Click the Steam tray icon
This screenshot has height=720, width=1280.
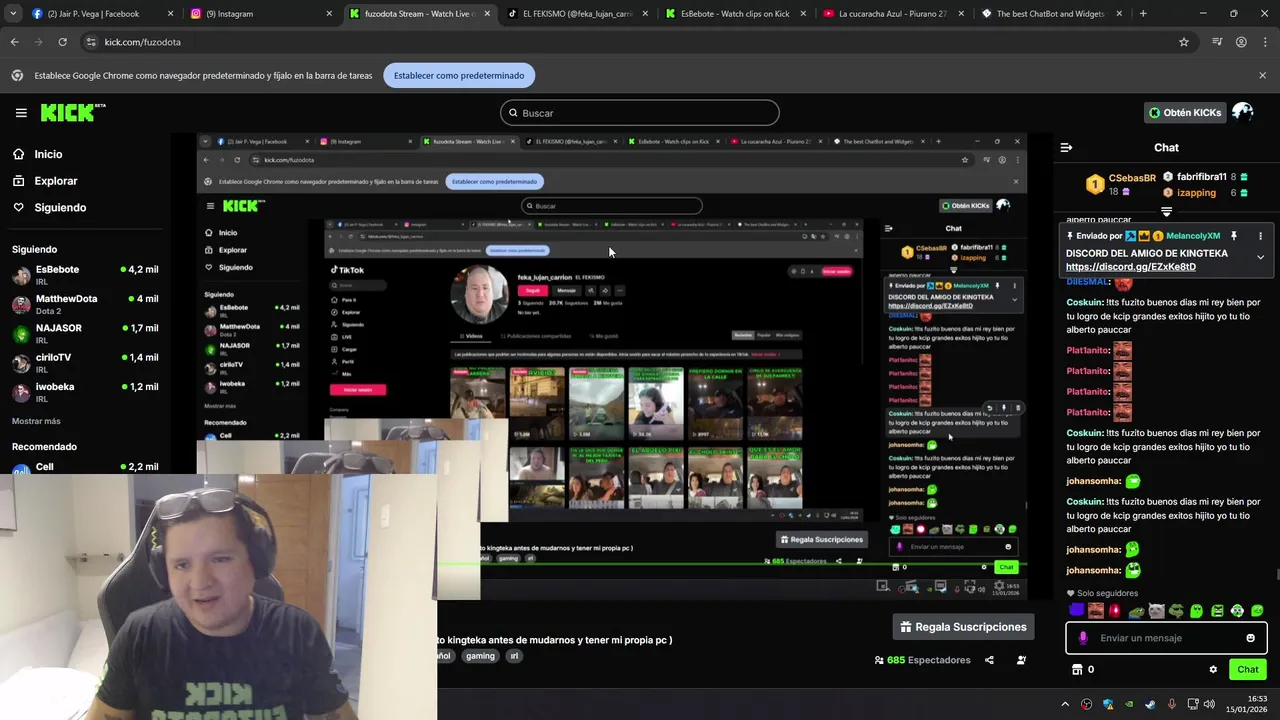[x=1150, y=704]
